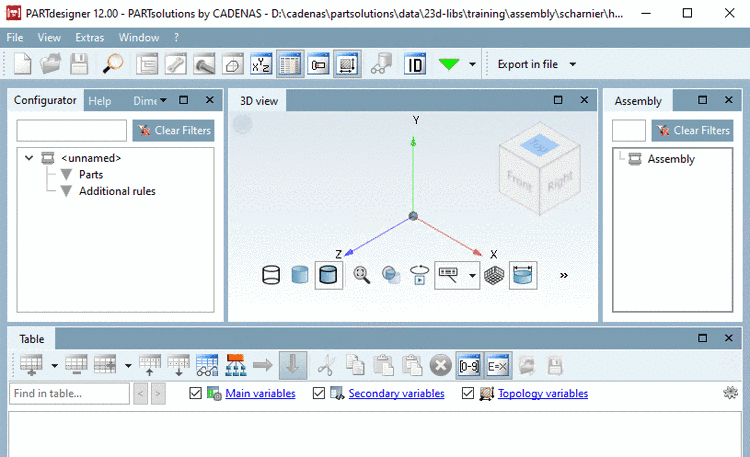The height and width of the screenshot is (457, 750).
Task: Click the delete table row icon
Action: tap(76, 366)
